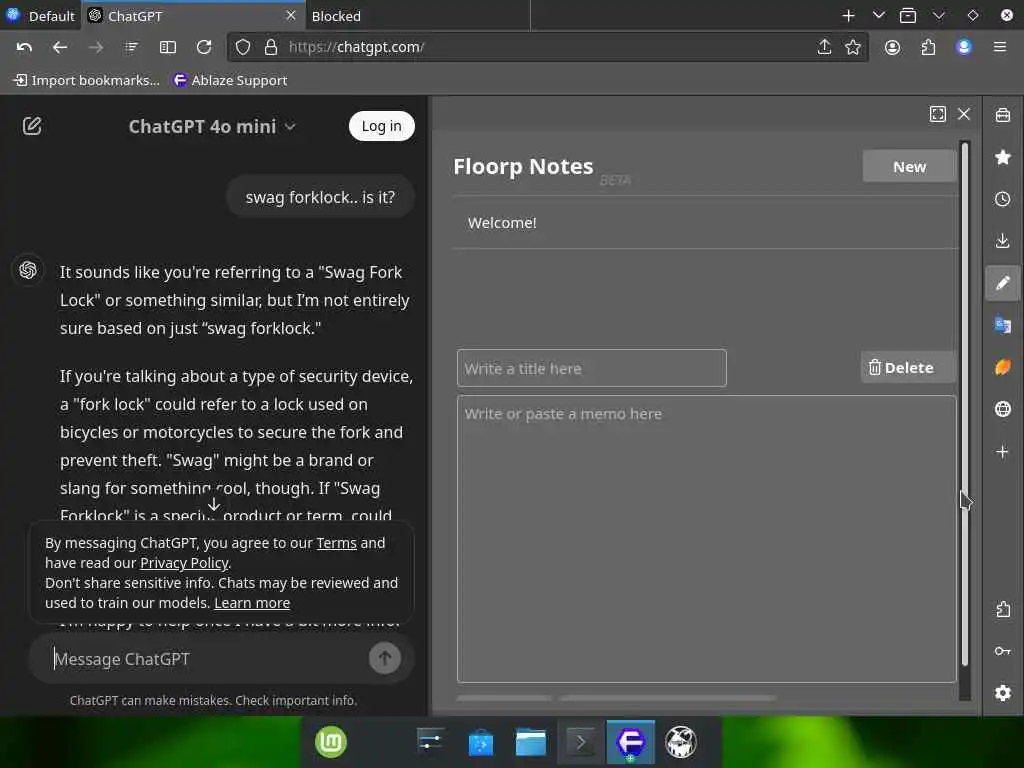The image size is (1024, 768).
Task: Open the system settings taskbar icon
Action: (430, 742)
